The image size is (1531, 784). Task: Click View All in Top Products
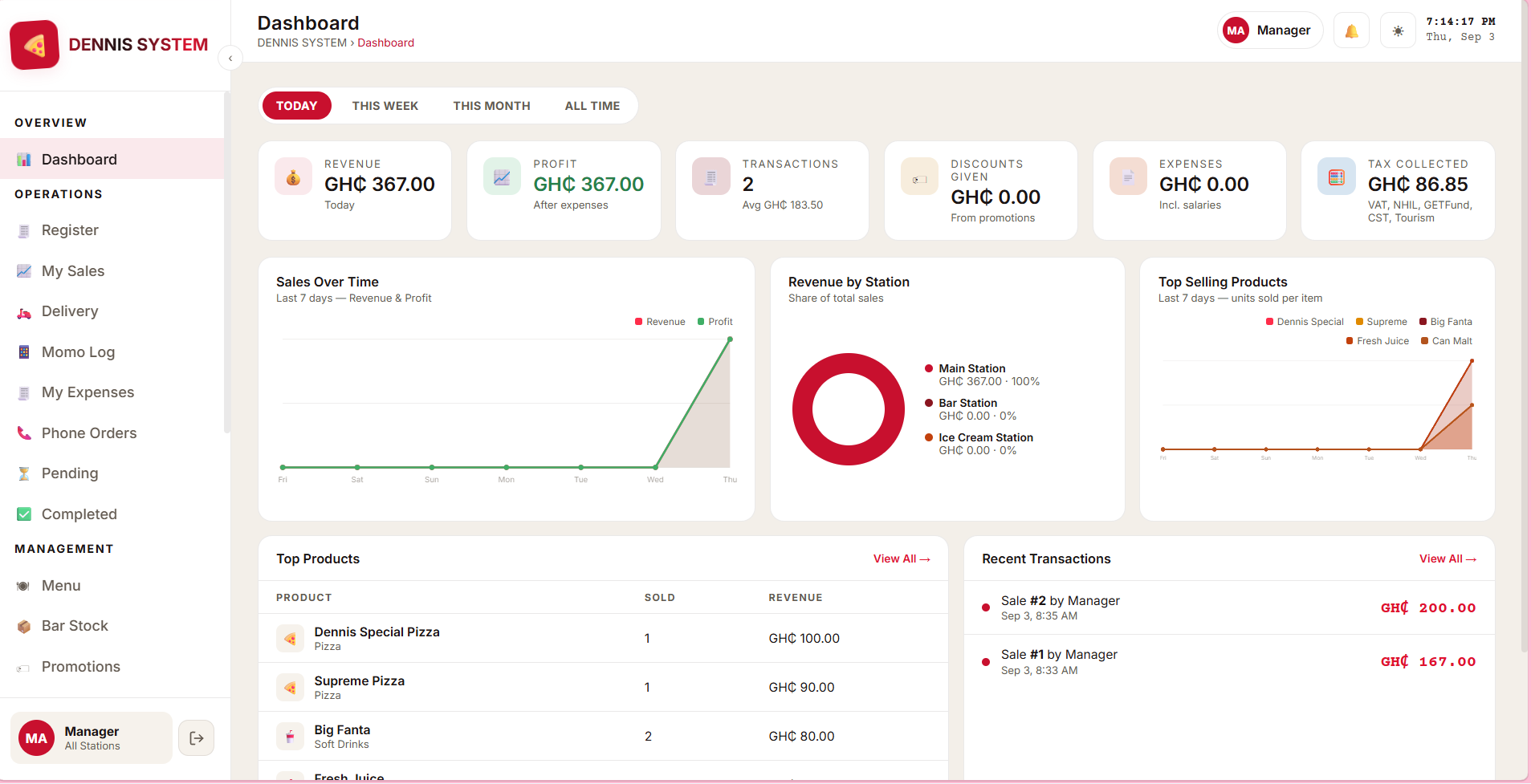902,559
